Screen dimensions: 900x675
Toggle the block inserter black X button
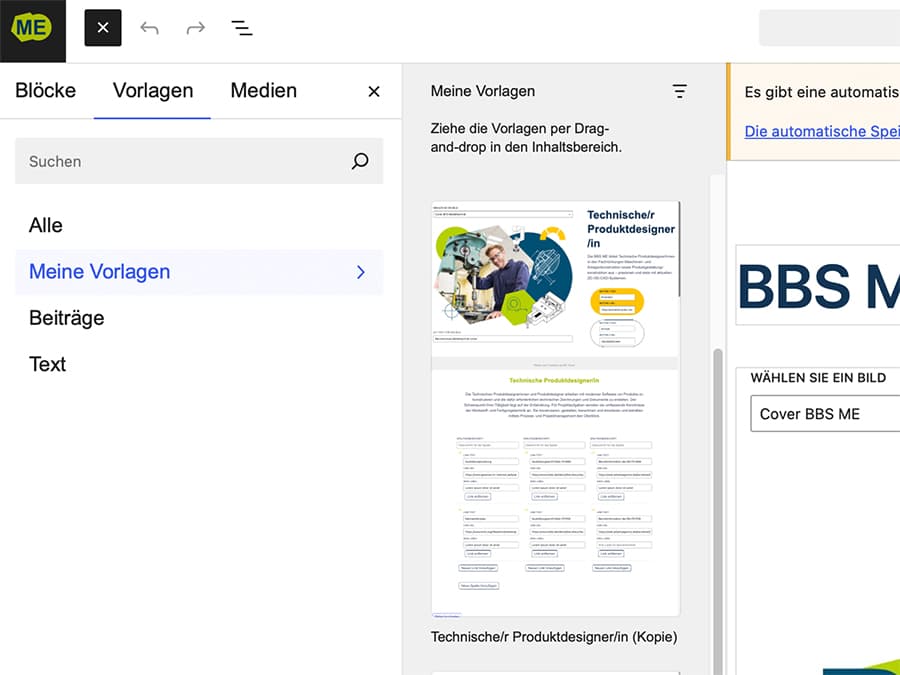(x=103, y=28)
